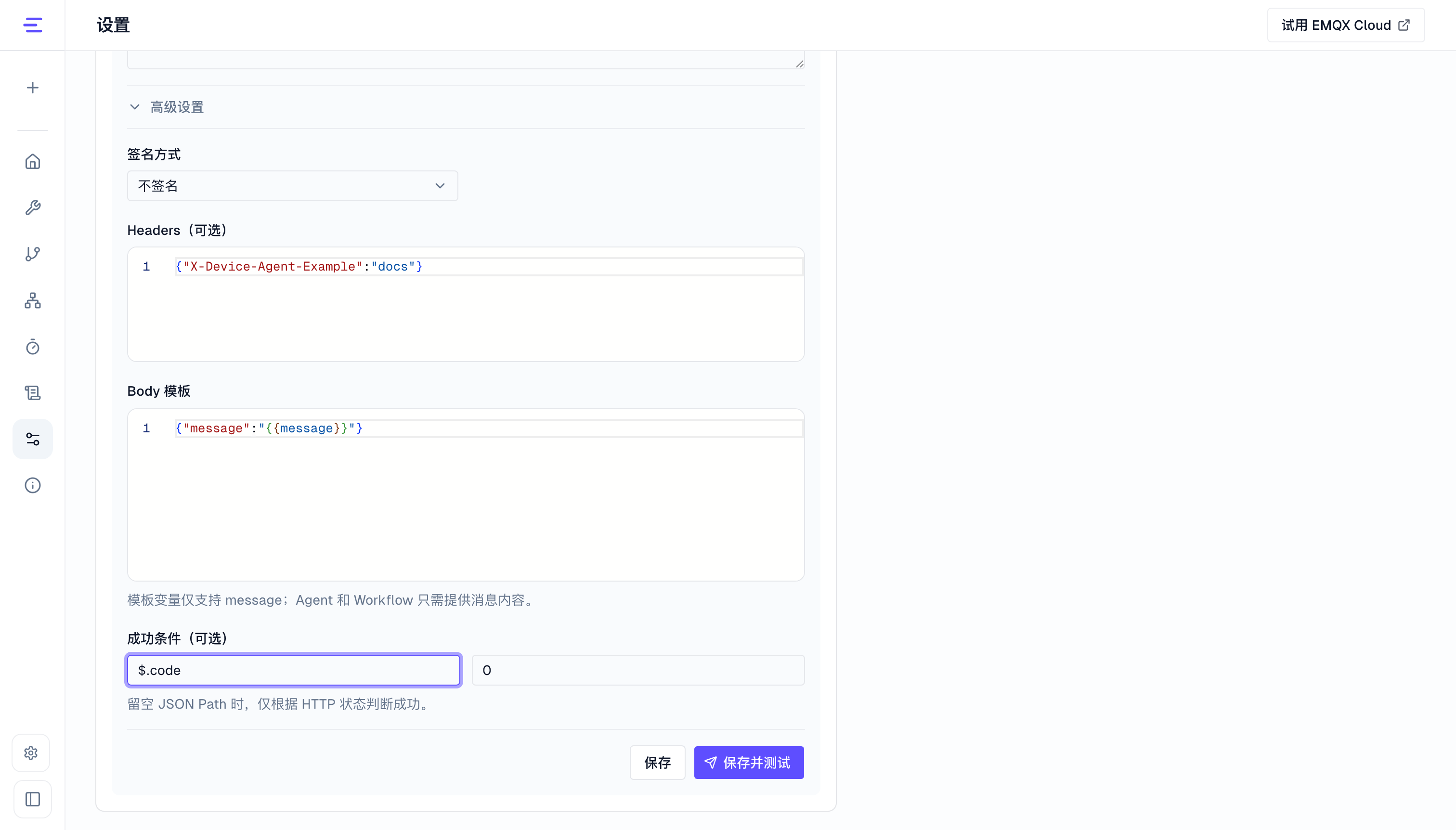
Task: Open the 签名方式 dropdown showing 不签名
Action: point(292,186)
